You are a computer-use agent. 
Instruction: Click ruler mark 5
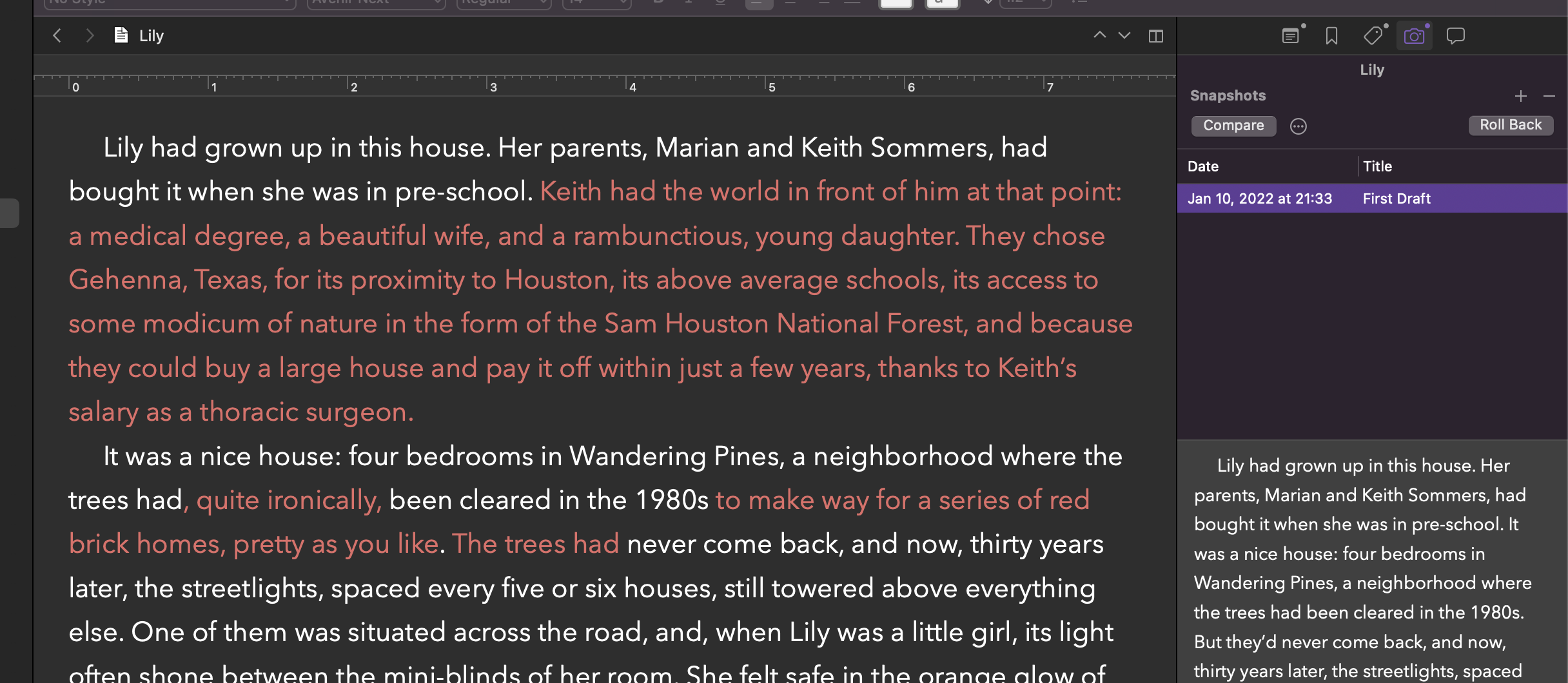772,87
